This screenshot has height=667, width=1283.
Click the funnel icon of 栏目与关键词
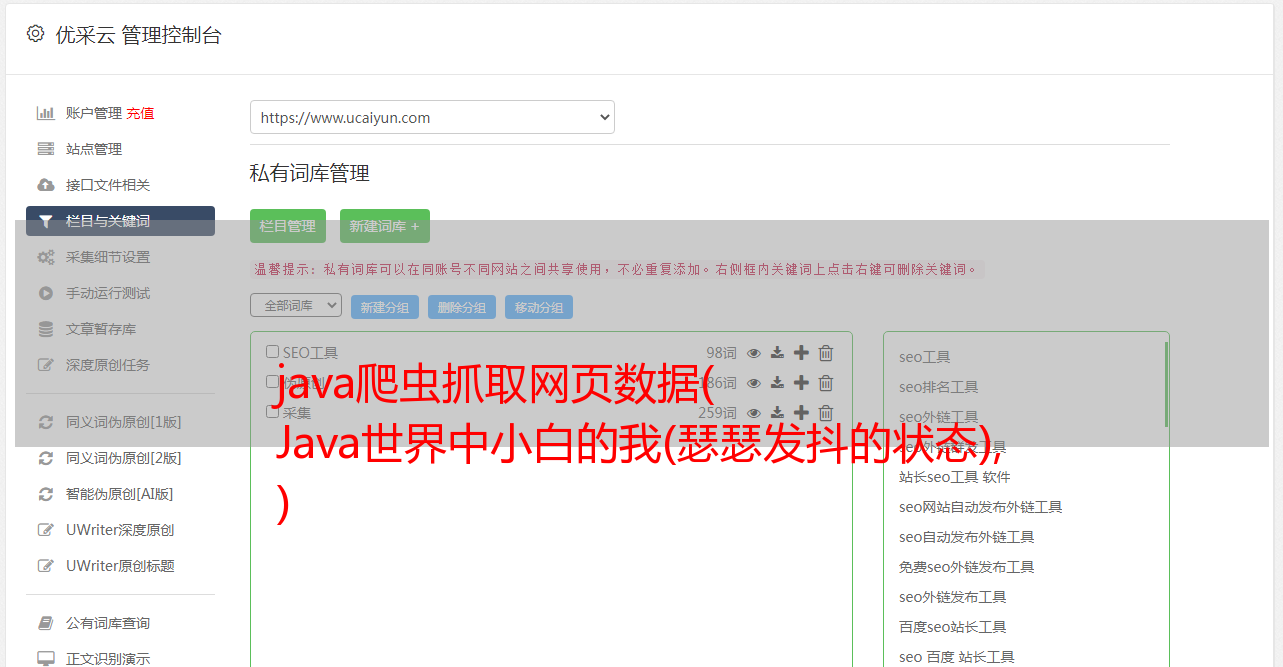[x=46, y=221]
